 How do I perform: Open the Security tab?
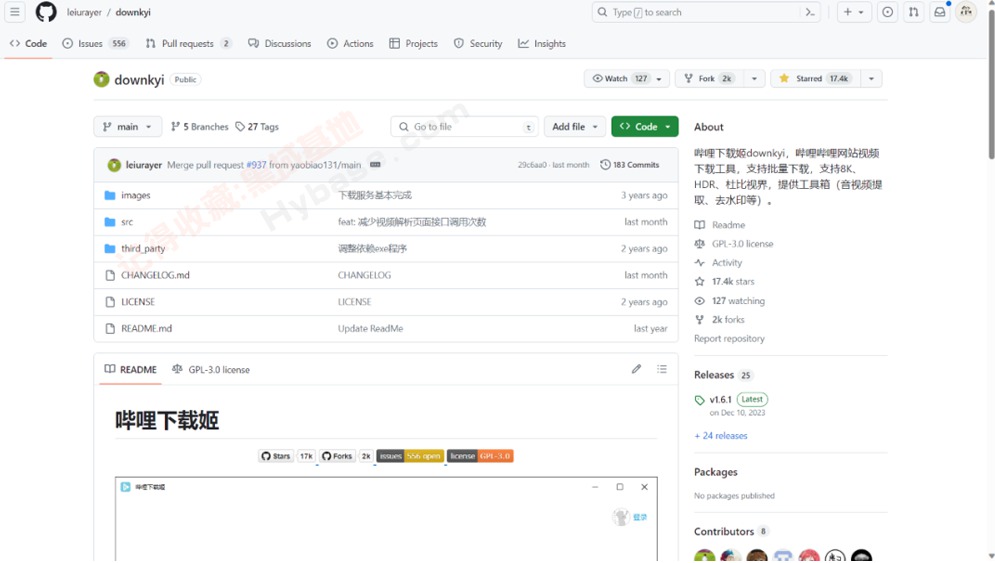(478, 44)
